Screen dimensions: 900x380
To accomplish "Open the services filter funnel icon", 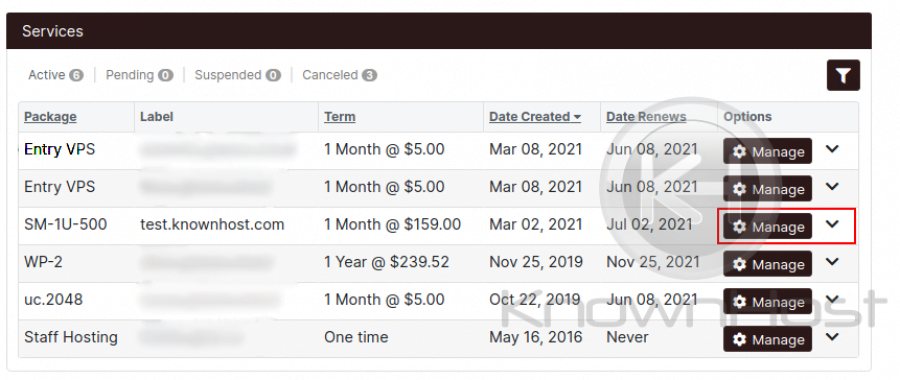I will (x=843, y=75).
